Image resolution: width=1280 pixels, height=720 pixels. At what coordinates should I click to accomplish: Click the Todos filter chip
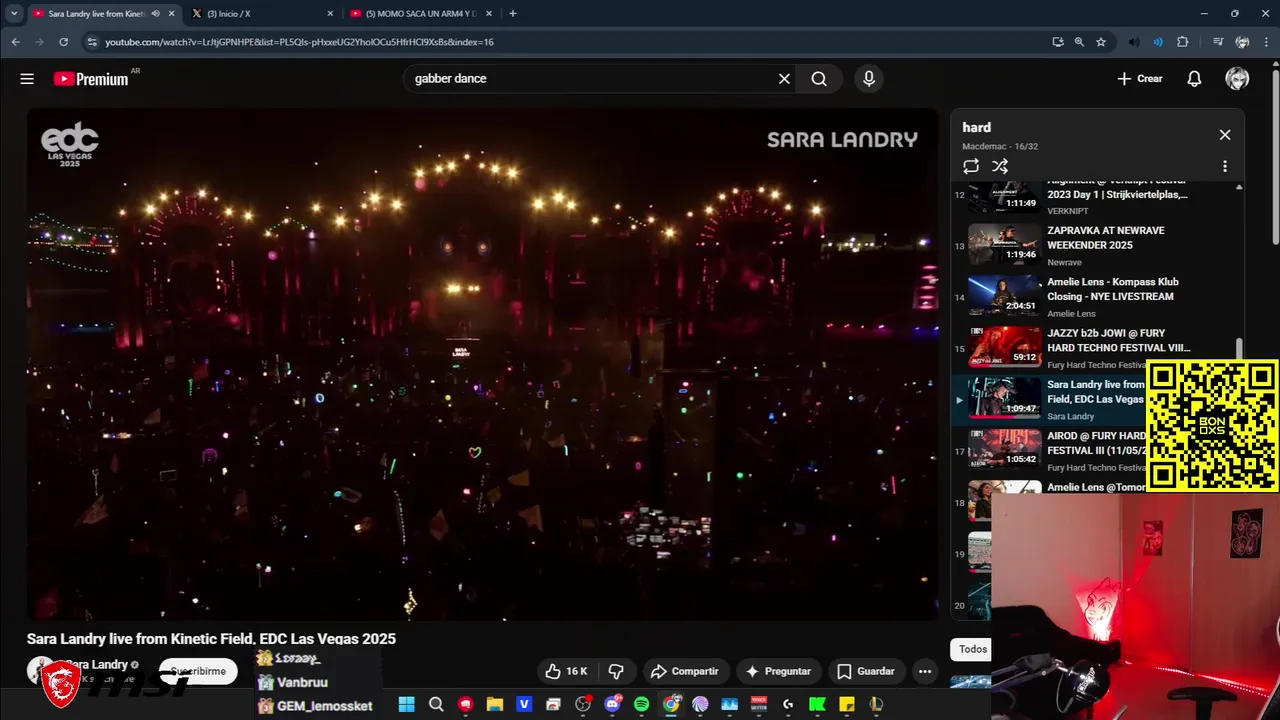pyautogui.click(x=971, y=649)
